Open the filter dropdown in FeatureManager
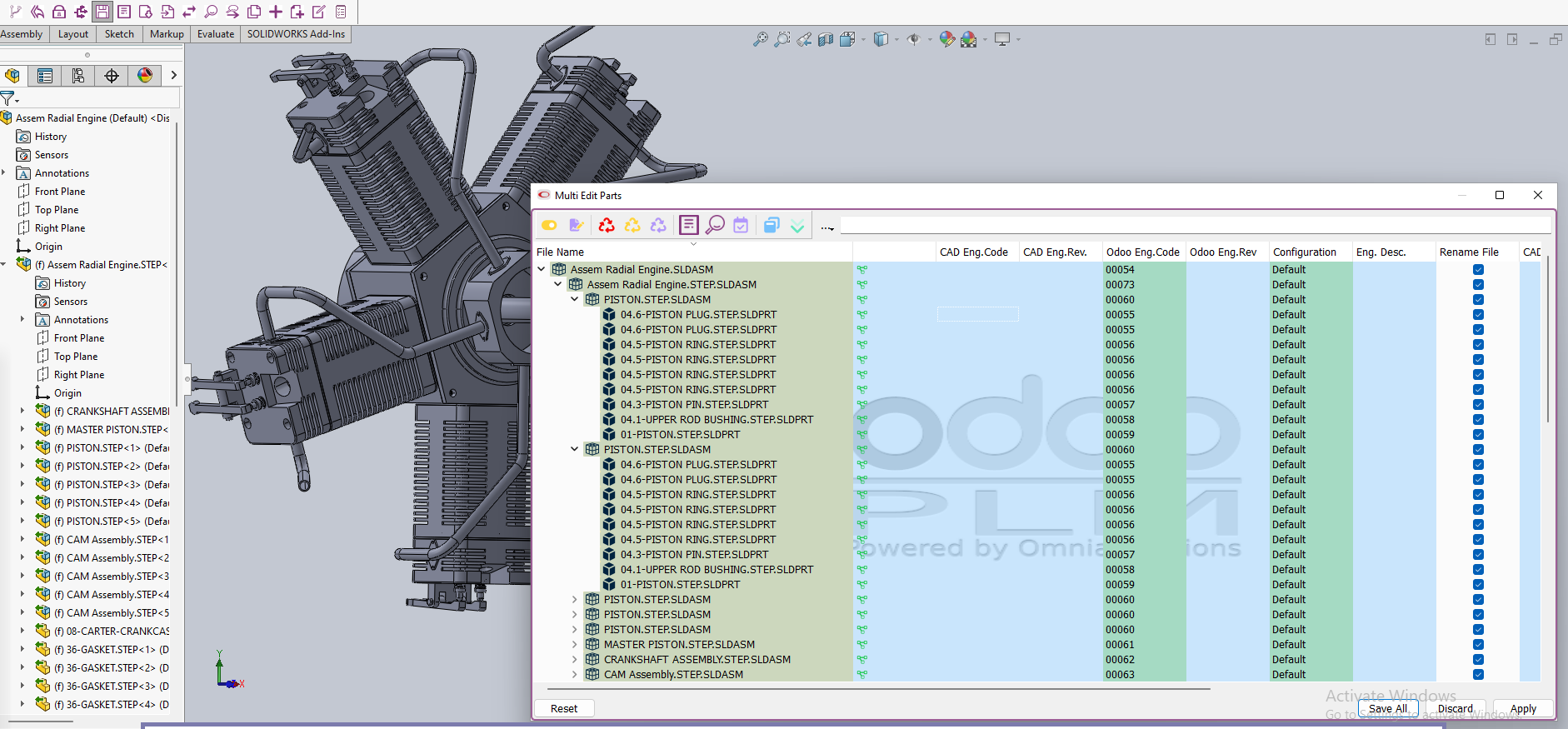The height and width of the screenshot is (729, 1568). pos(17,101)
